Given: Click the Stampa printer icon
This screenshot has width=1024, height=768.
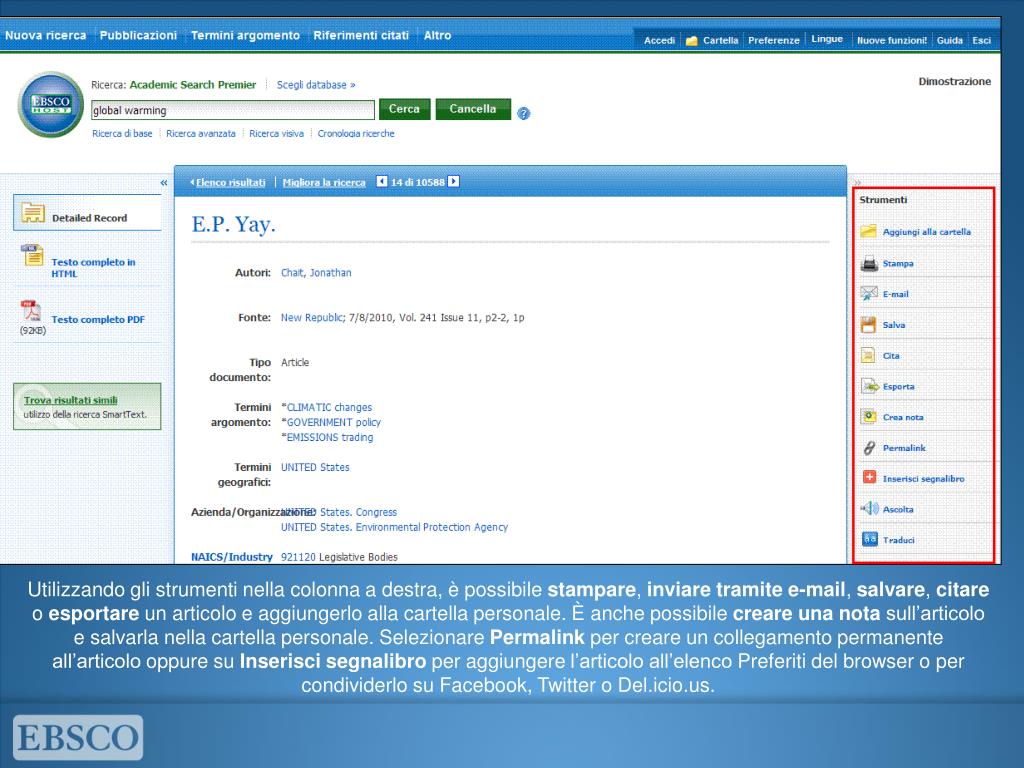Looking at the screenshot, I should pyautogui.click(x=869, y=263).
